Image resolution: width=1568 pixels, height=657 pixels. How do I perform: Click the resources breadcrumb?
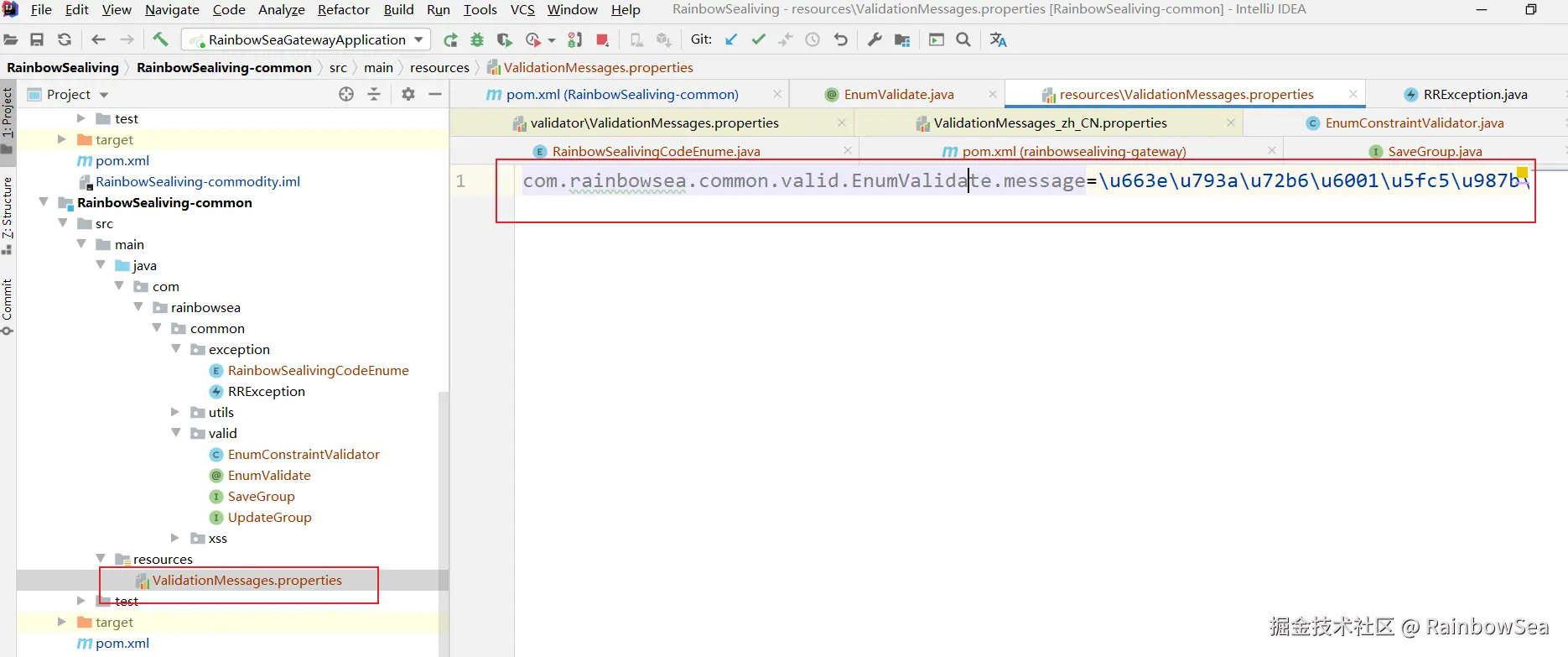click(439, 67)
